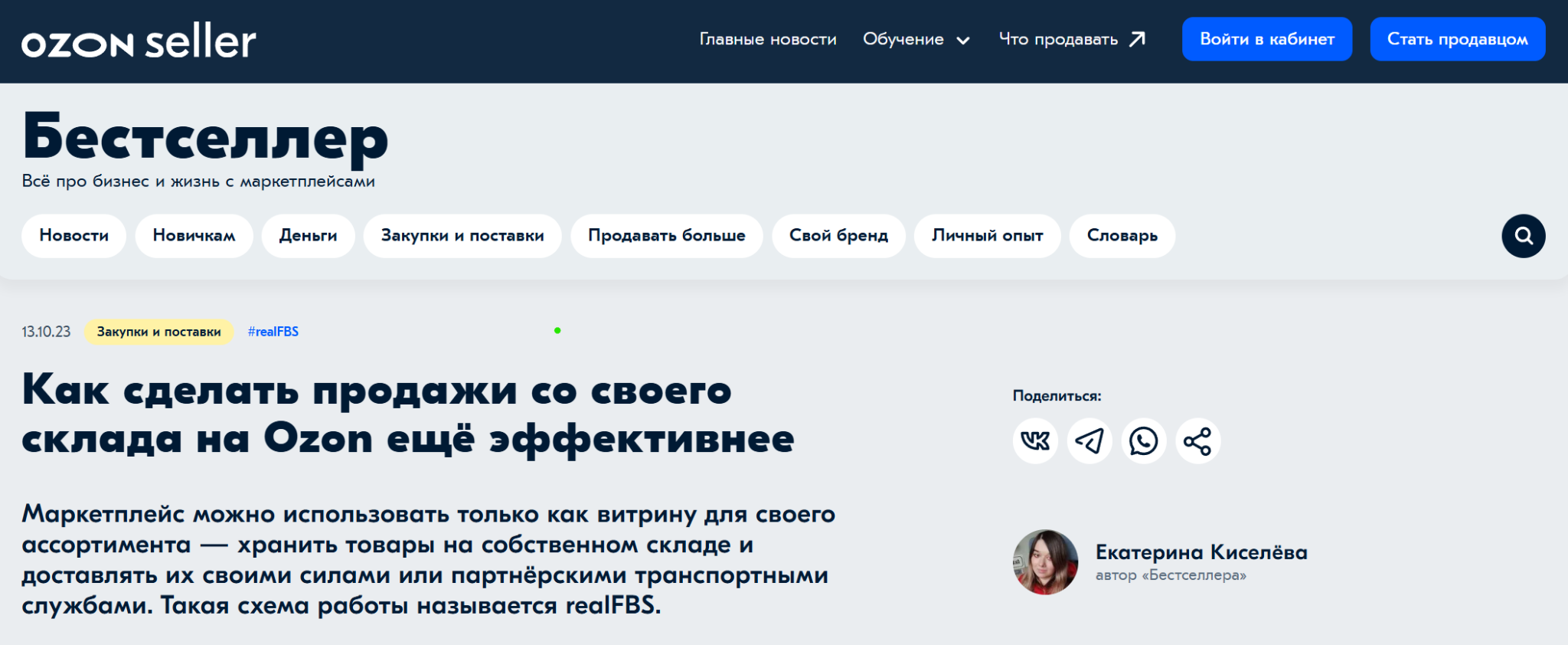Share the article via VK icon
This screenshot has width=1568, height=645.
tap(1035, 440)
